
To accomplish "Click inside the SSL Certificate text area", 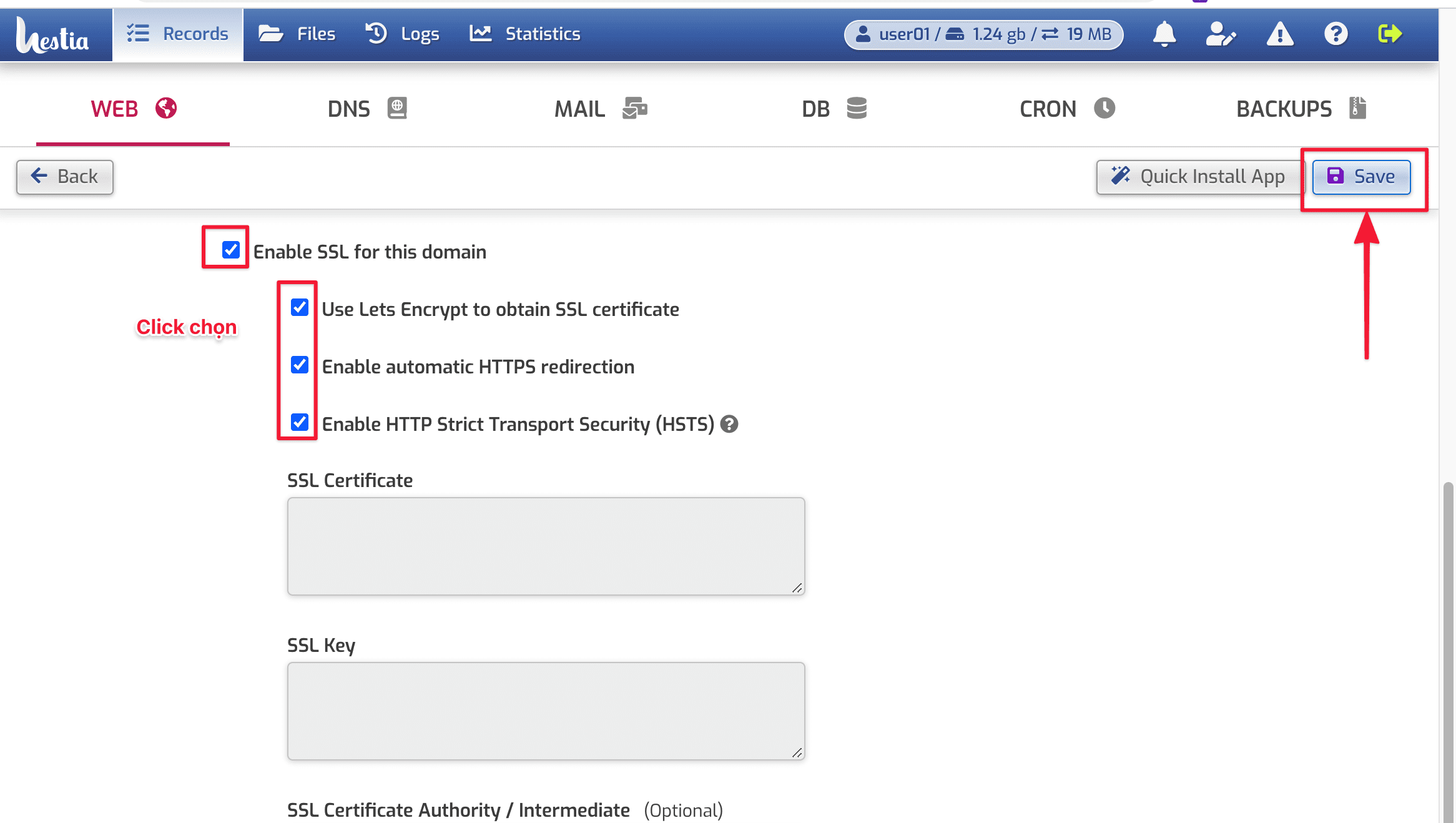I will 546,545.
